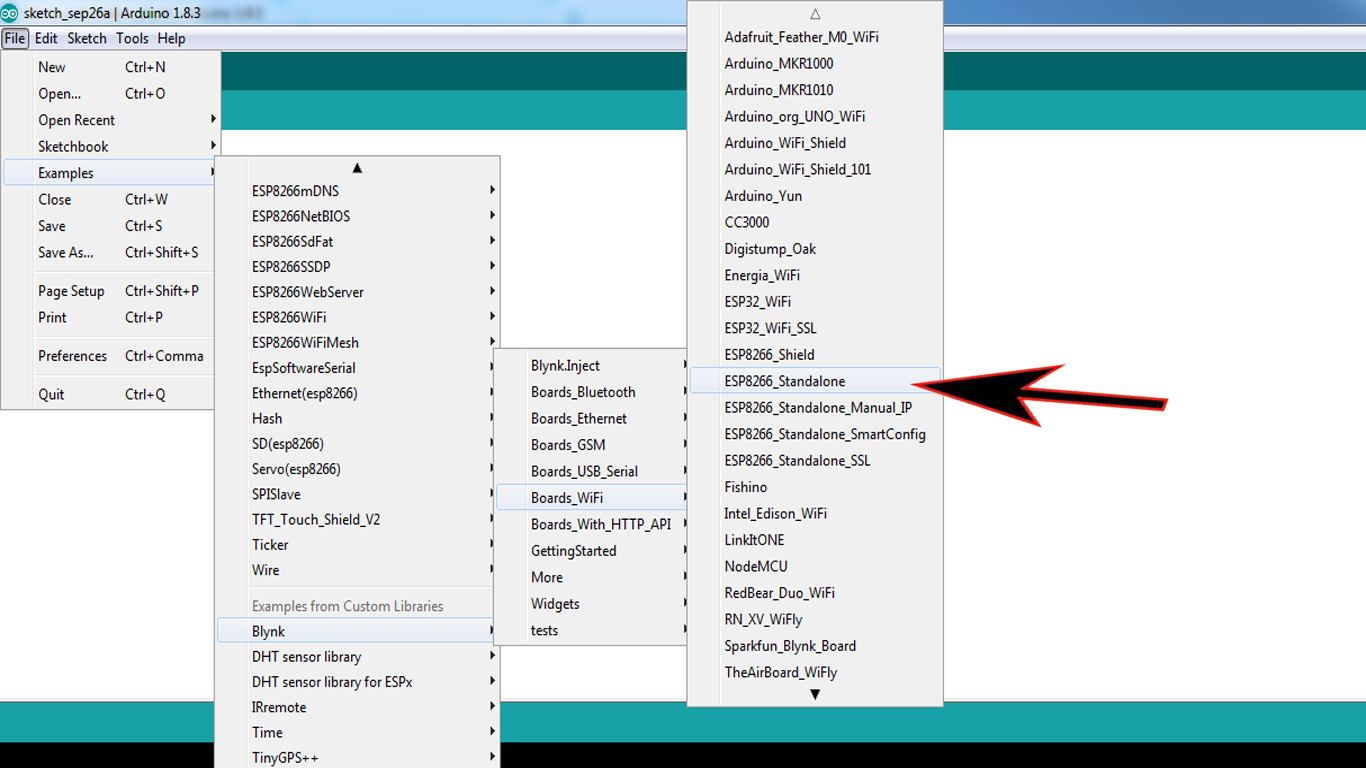This screenshot has height=768, width=1366.
Task: Open ESP8266_Standalone_Manual_IP example
Action: (x=815, y=408)
